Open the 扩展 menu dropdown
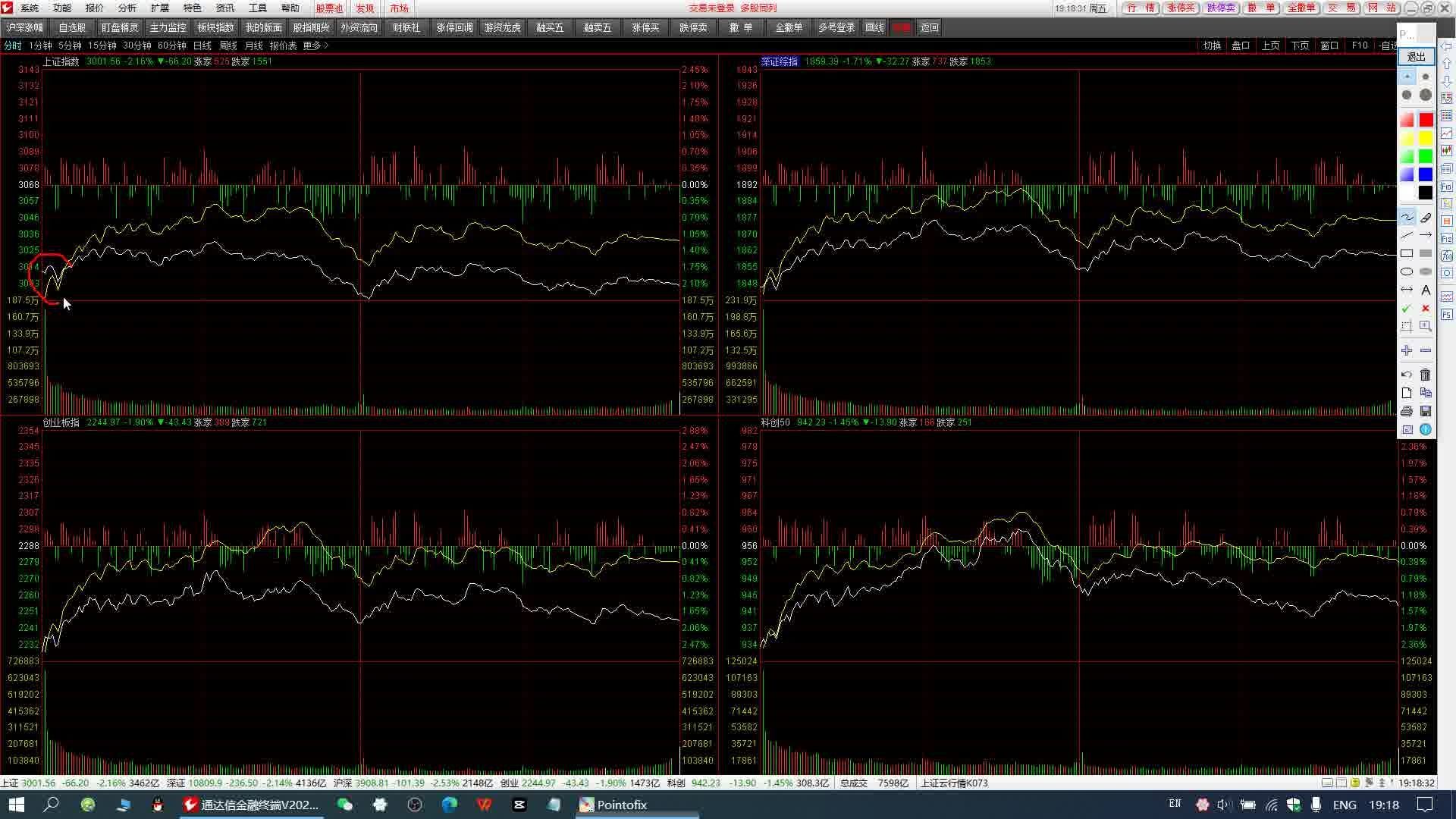This screenshot has height=819, width=1456. [160, 8]
